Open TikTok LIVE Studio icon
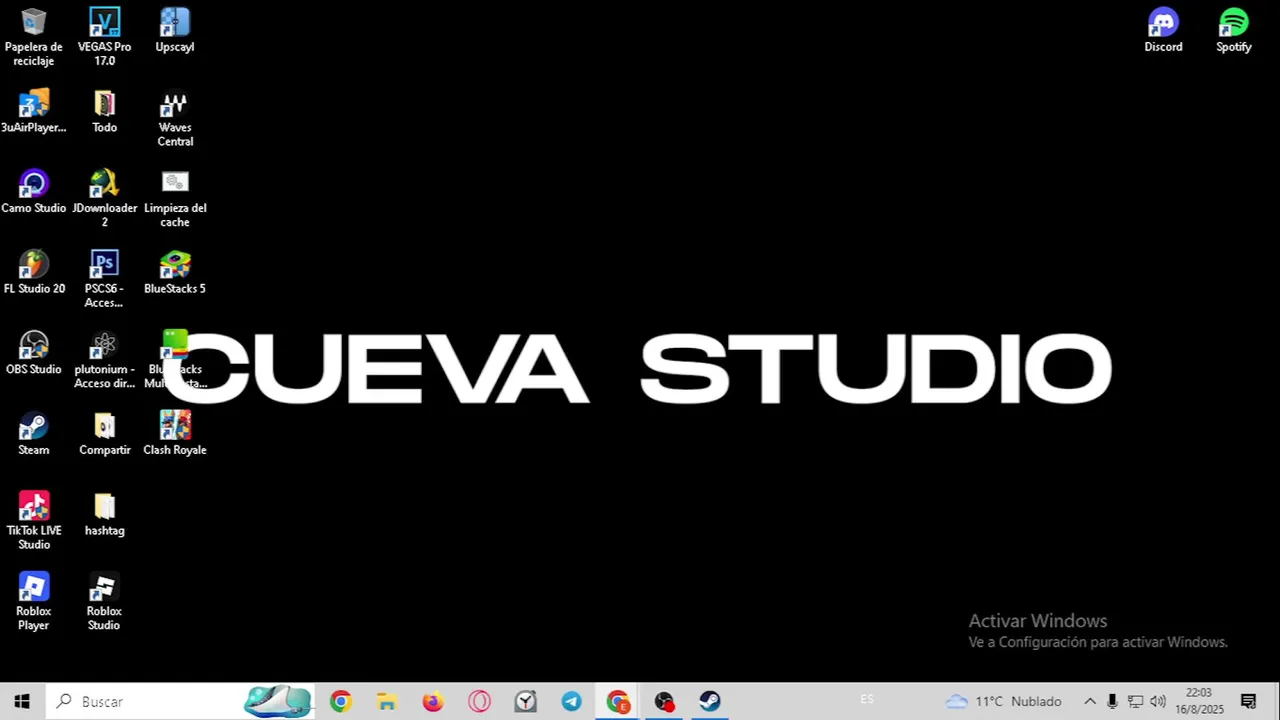 coord(33,521)
